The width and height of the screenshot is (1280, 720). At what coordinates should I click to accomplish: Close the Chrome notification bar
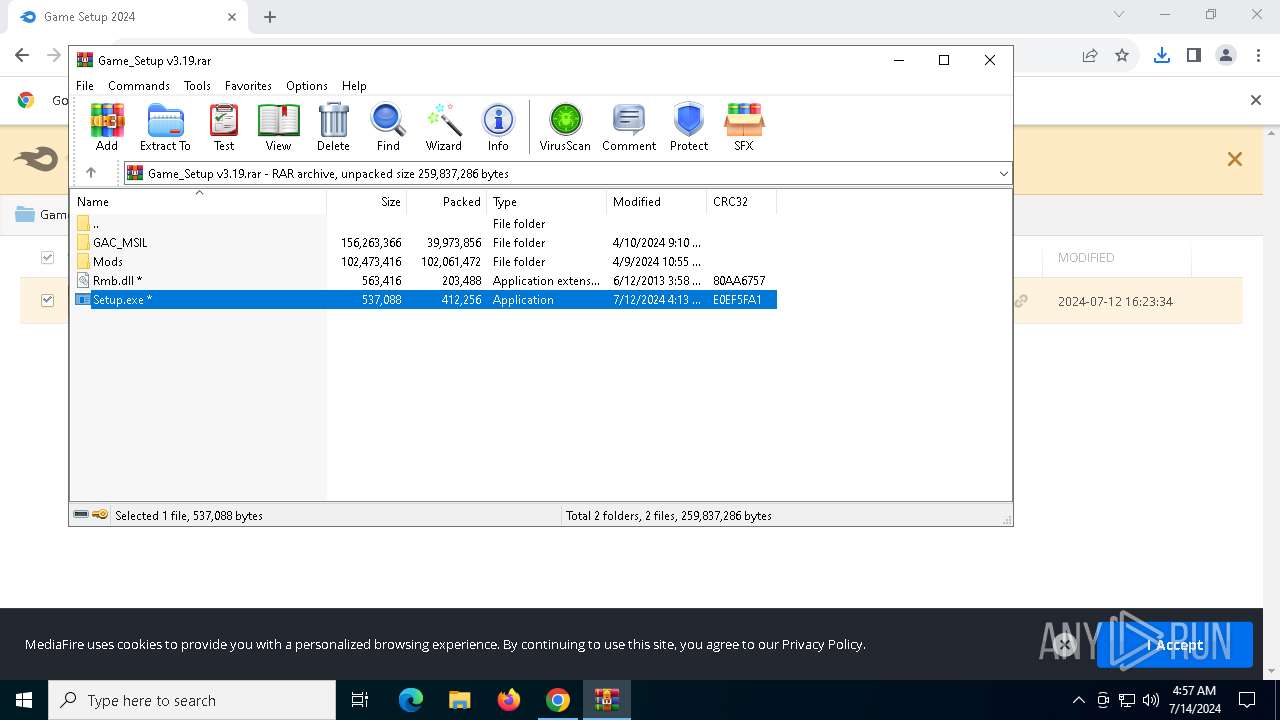(1256, 99)
